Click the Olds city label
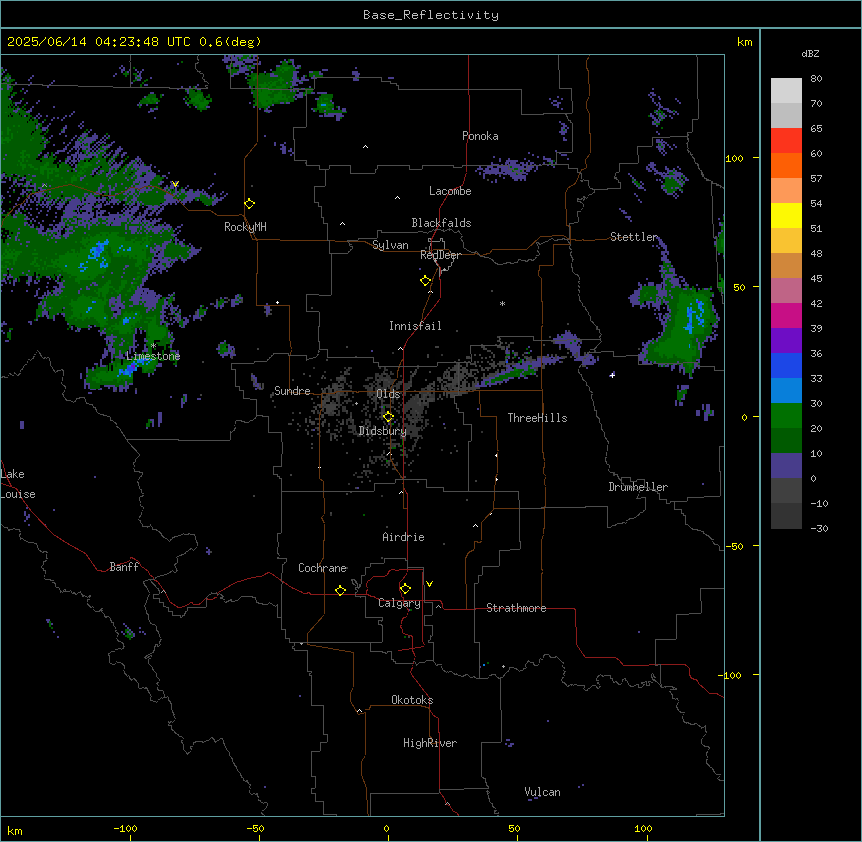This screenshot has width=862, height=842. [x=388, y=394]
